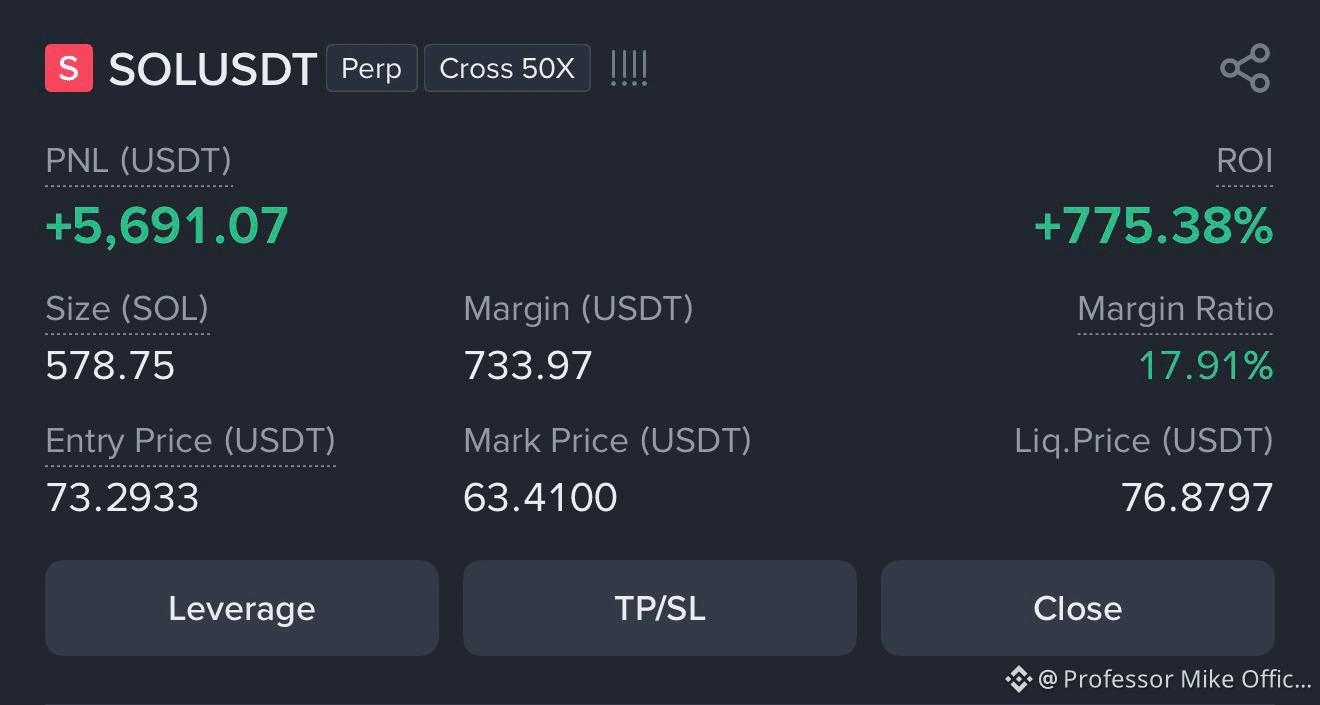This screenshot has height=705, width=1320.
Task: Tap the 733.97 margin value
Action: 528,366
